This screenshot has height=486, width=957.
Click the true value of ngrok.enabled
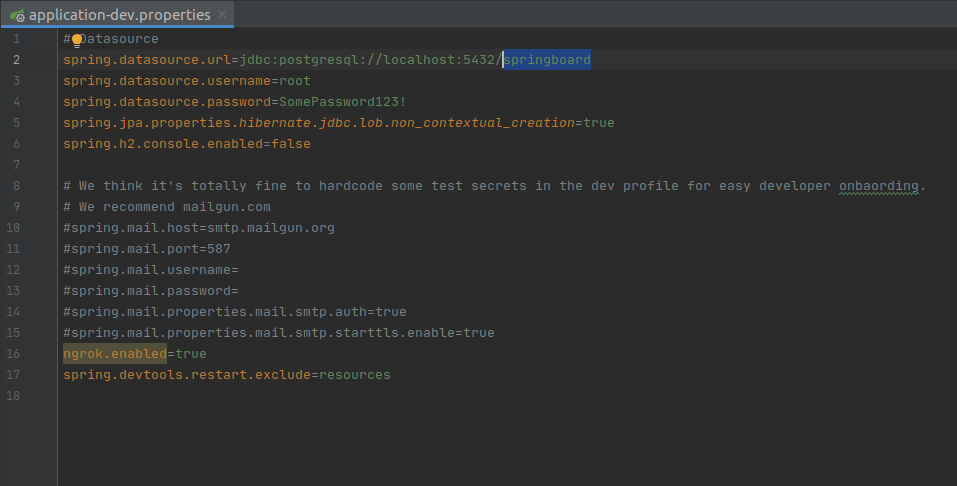[x=190, y=354]
